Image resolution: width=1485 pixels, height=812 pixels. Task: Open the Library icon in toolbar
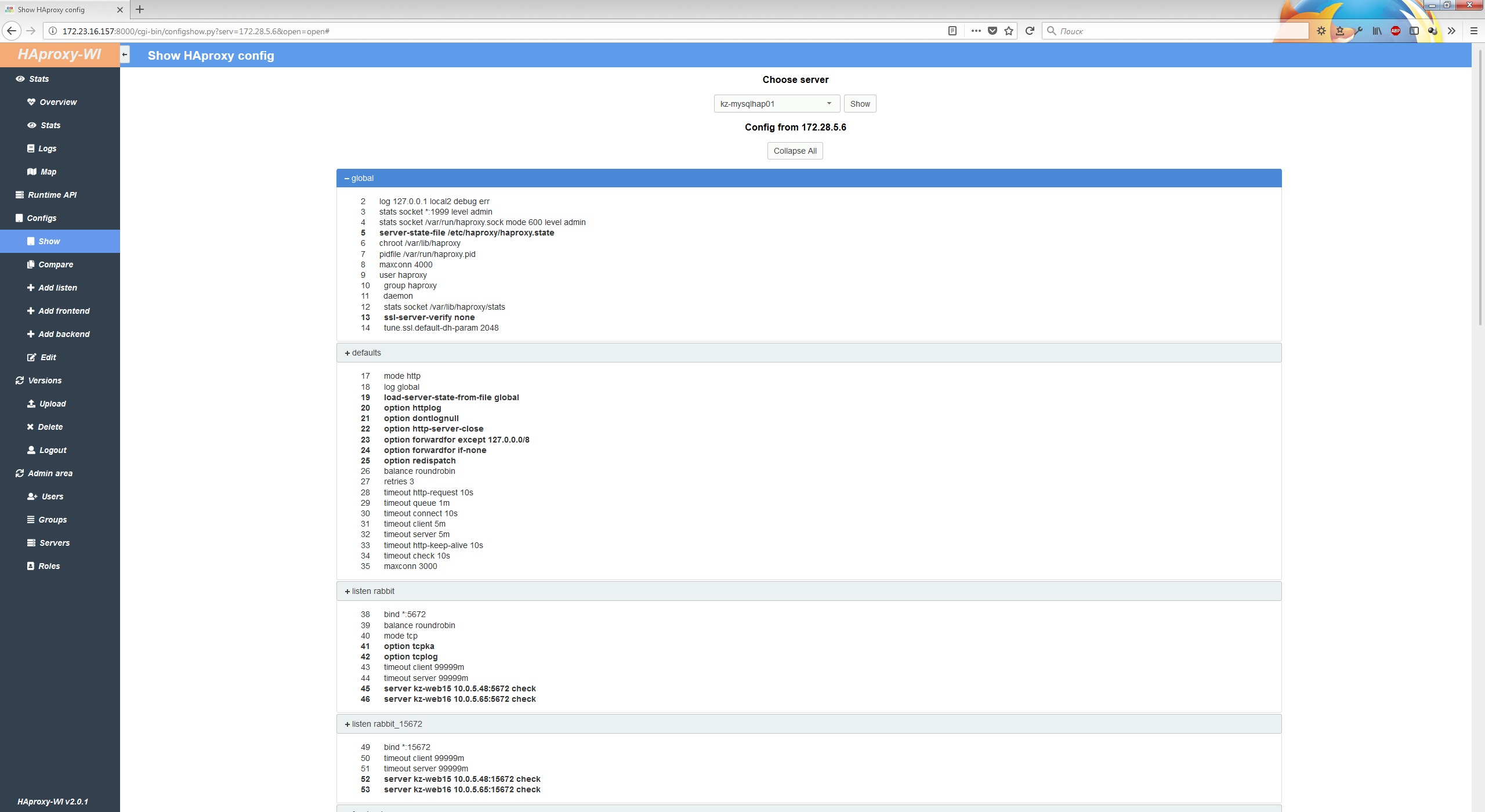[1377, 31]
